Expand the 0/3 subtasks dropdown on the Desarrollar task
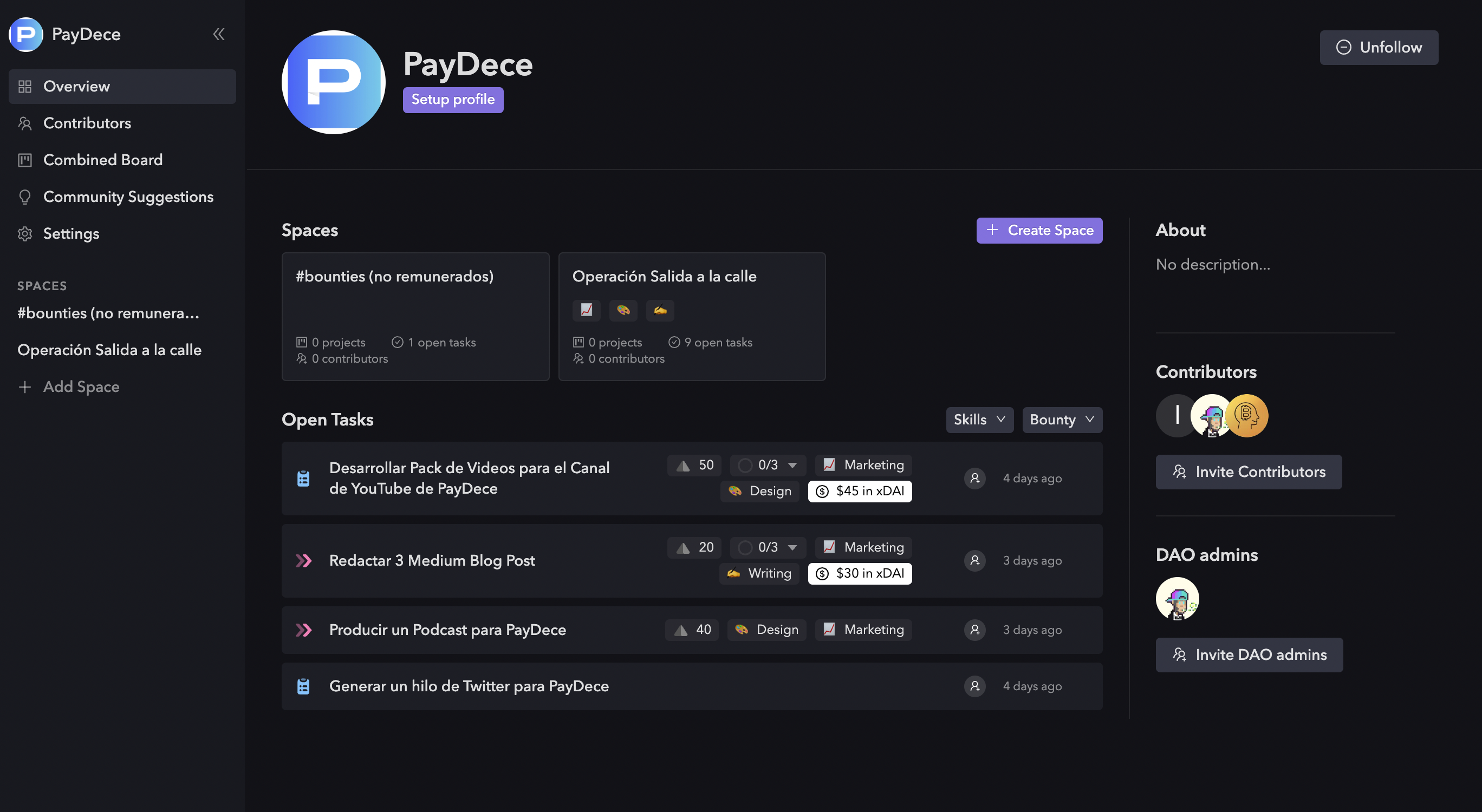Viewport: 1482px width, 812px height. point(768,465)
